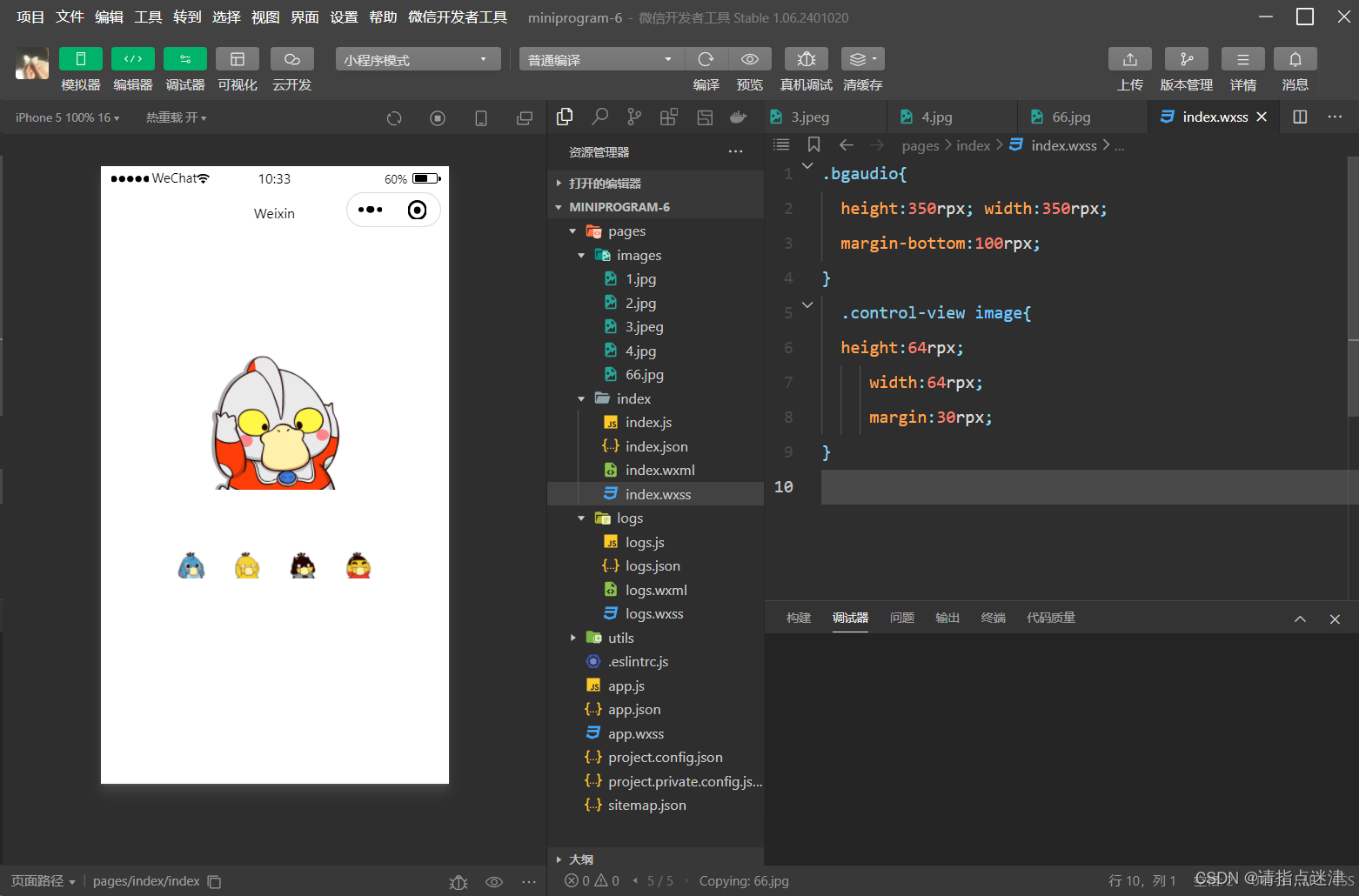The width and height of the screenshot is (1359, 896).
Task: Open editor more actions menu
Action: click(x=1335, y=117)
